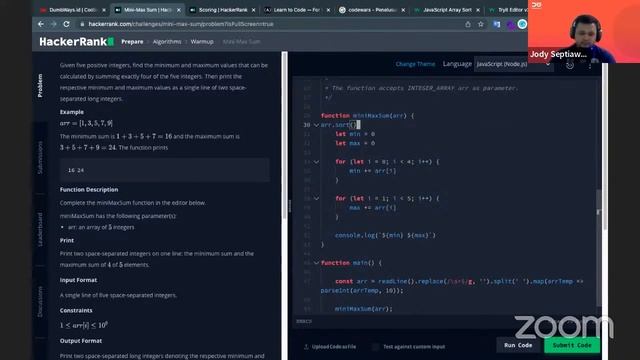This screenshot has height=360, width=640.
Task: Click the 'Constraints' heading
Action: click(76, 311)
